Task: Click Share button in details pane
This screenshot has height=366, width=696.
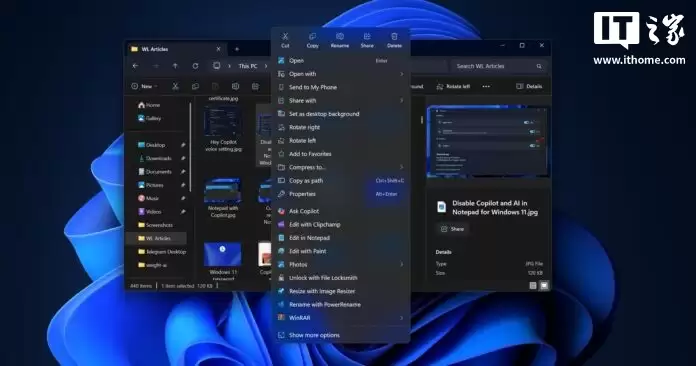Action: click(452, 229)
